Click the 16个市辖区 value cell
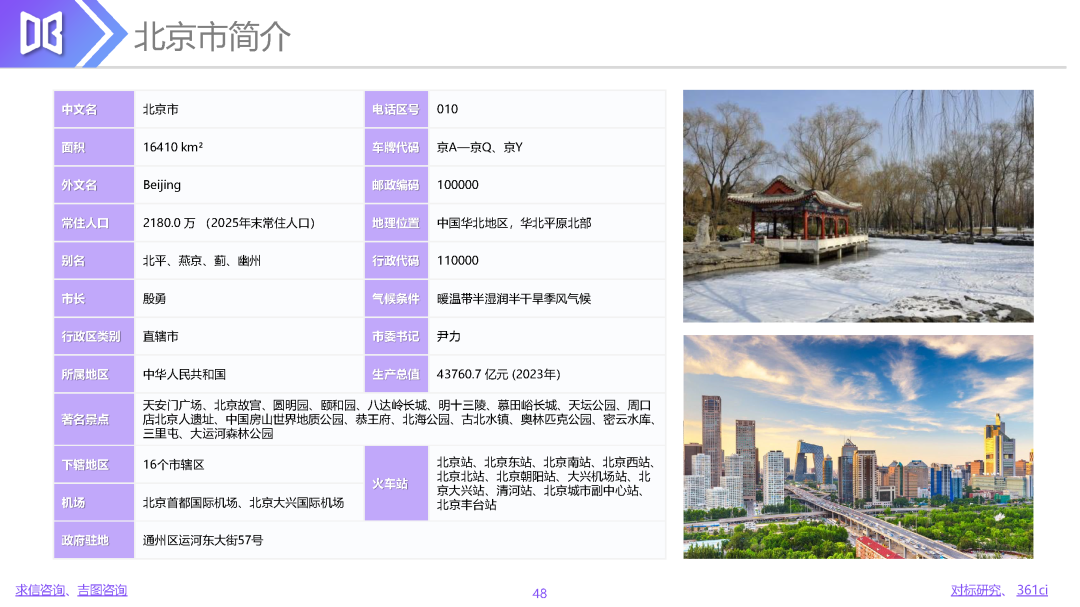1080x607 pixels. point(249,464)
